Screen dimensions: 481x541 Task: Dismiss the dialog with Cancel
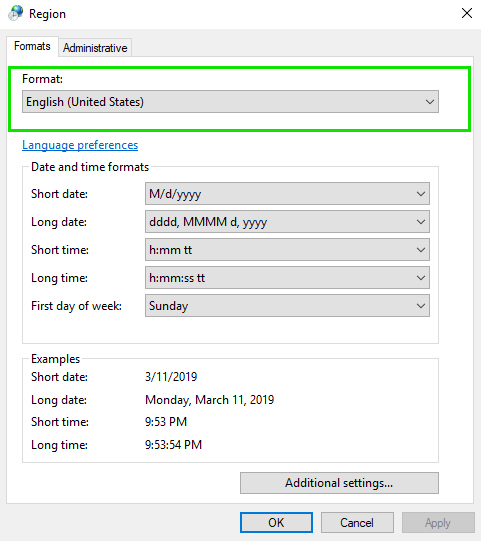357,522
